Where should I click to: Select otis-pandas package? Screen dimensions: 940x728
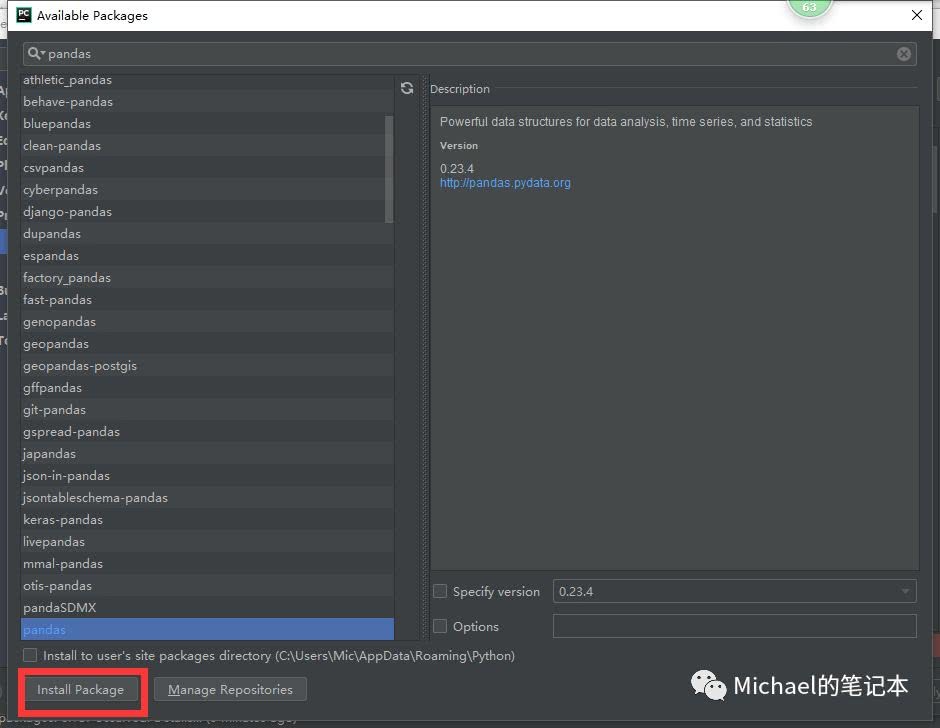tap(207, 585)
